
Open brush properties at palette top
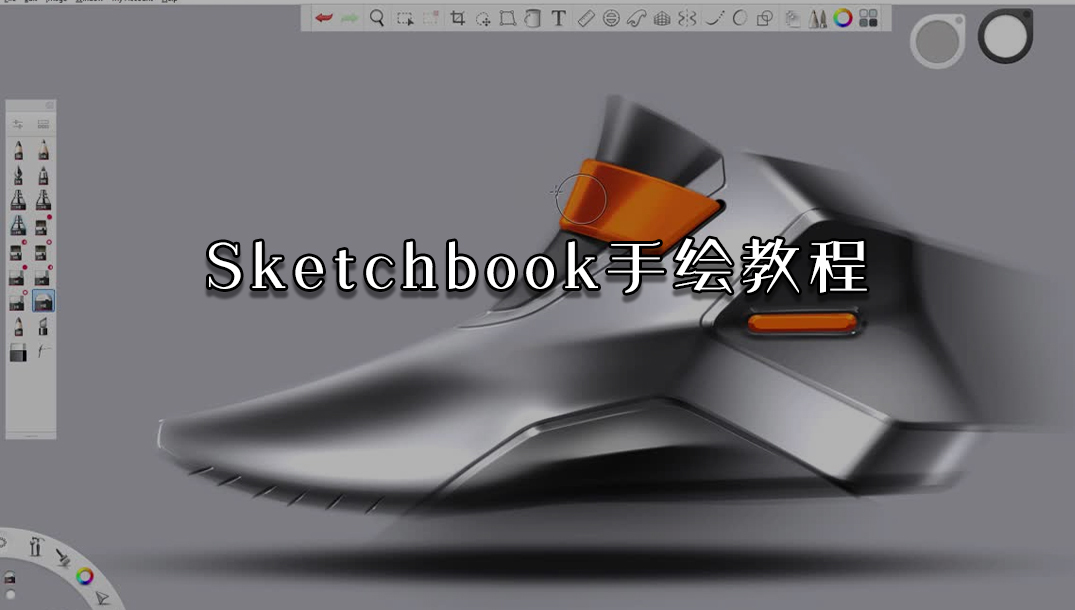pyautogui.click(x=18, y=125)
